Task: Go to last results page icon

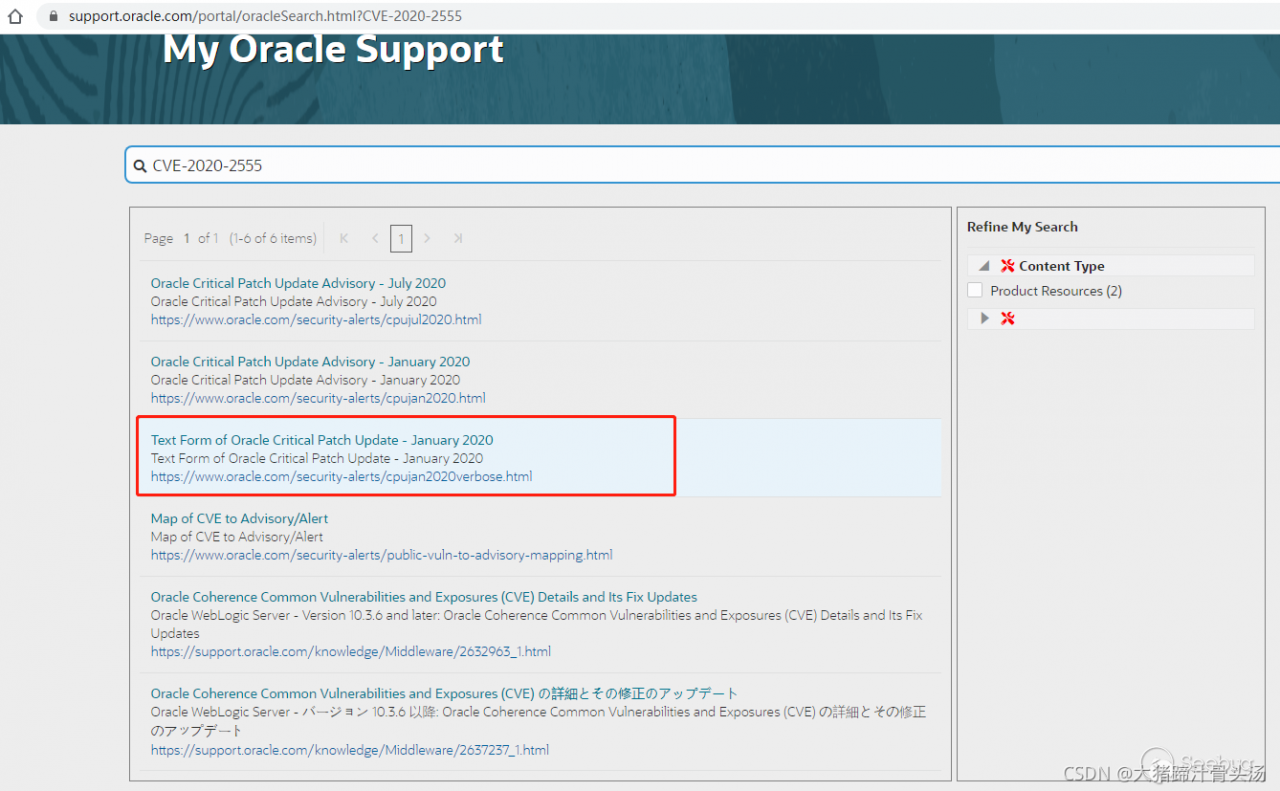Action: (x=458, y=238)
